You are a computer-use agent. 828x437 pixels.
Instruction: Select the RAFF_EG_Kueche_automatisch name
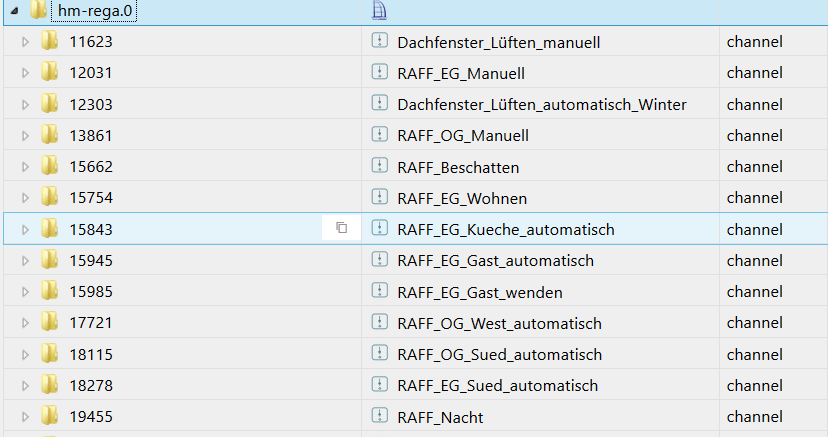(505, 229)
